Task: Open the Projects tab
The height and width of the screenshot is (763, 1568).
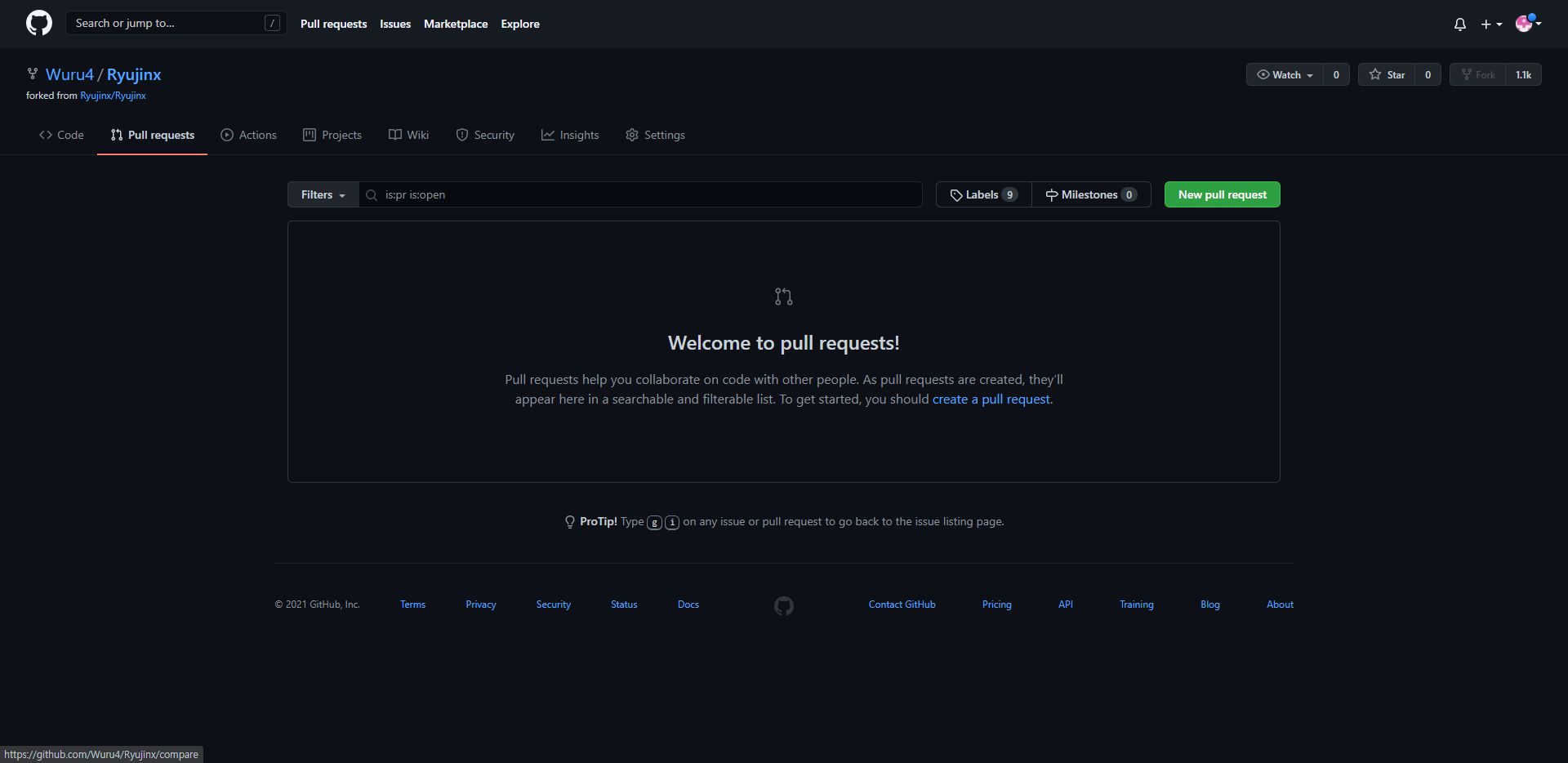Action: pos(332,135)
